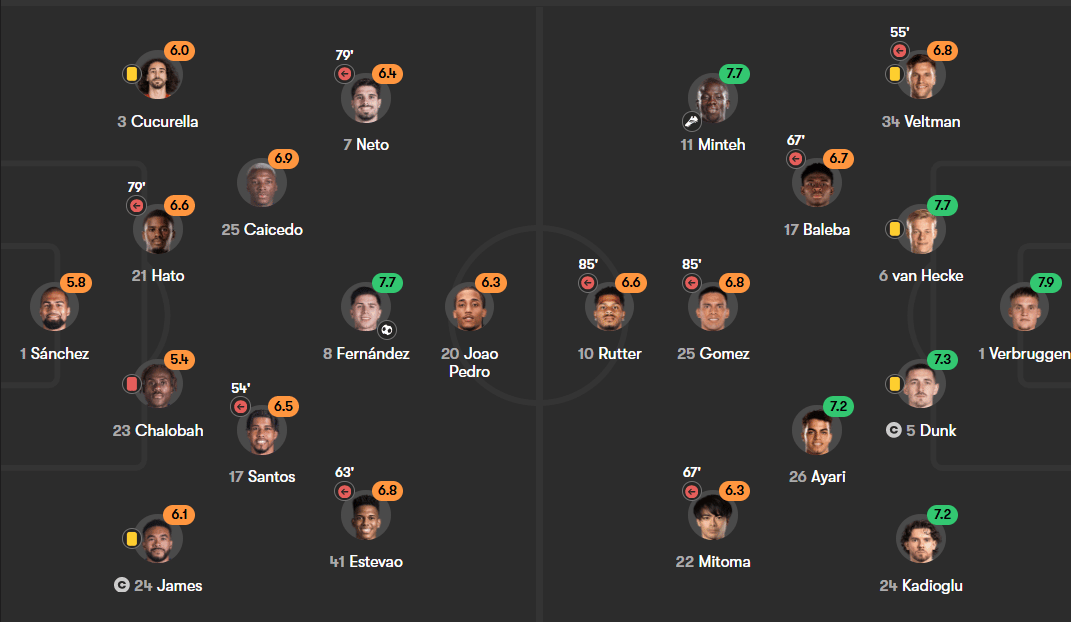Click Cucurella's yellow card icon
The width and height of the screenshot is (1071, 622).
132,74
